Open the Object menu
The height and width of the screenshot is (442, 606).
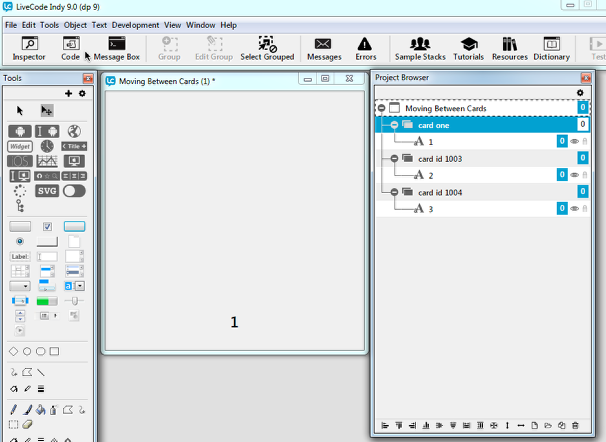point(75,25)
